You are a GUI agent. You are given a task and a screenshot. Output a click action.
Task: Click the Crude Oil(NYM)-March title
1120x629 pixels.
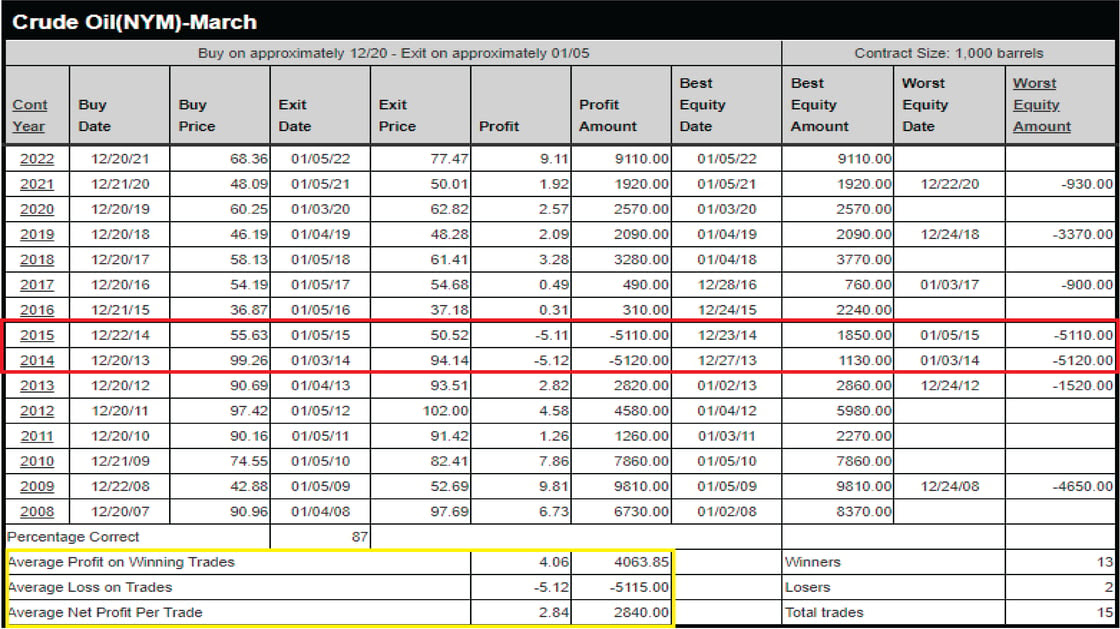(134, 21)
